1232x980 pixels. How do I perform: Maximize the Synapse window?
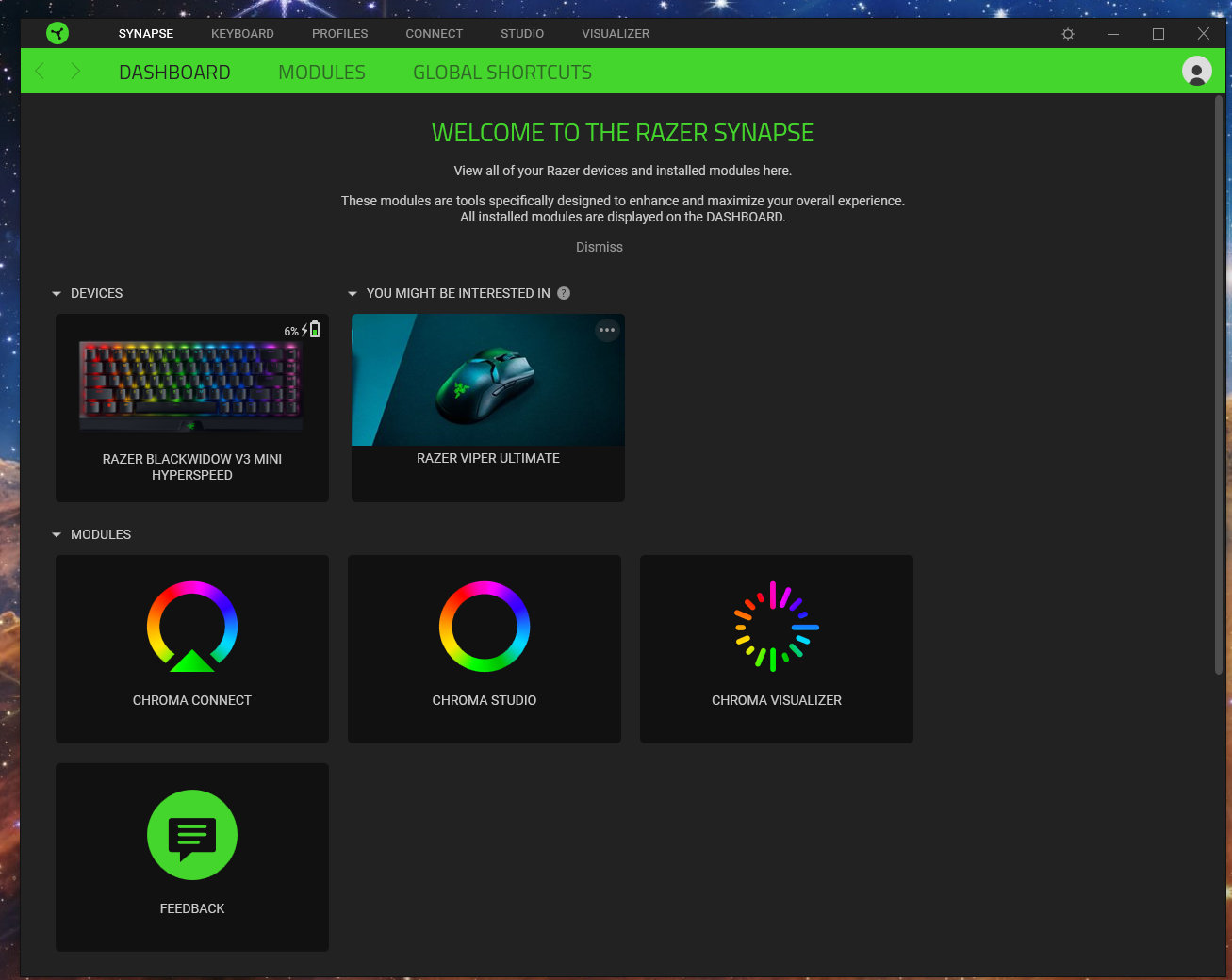[x=1158, y=33]
